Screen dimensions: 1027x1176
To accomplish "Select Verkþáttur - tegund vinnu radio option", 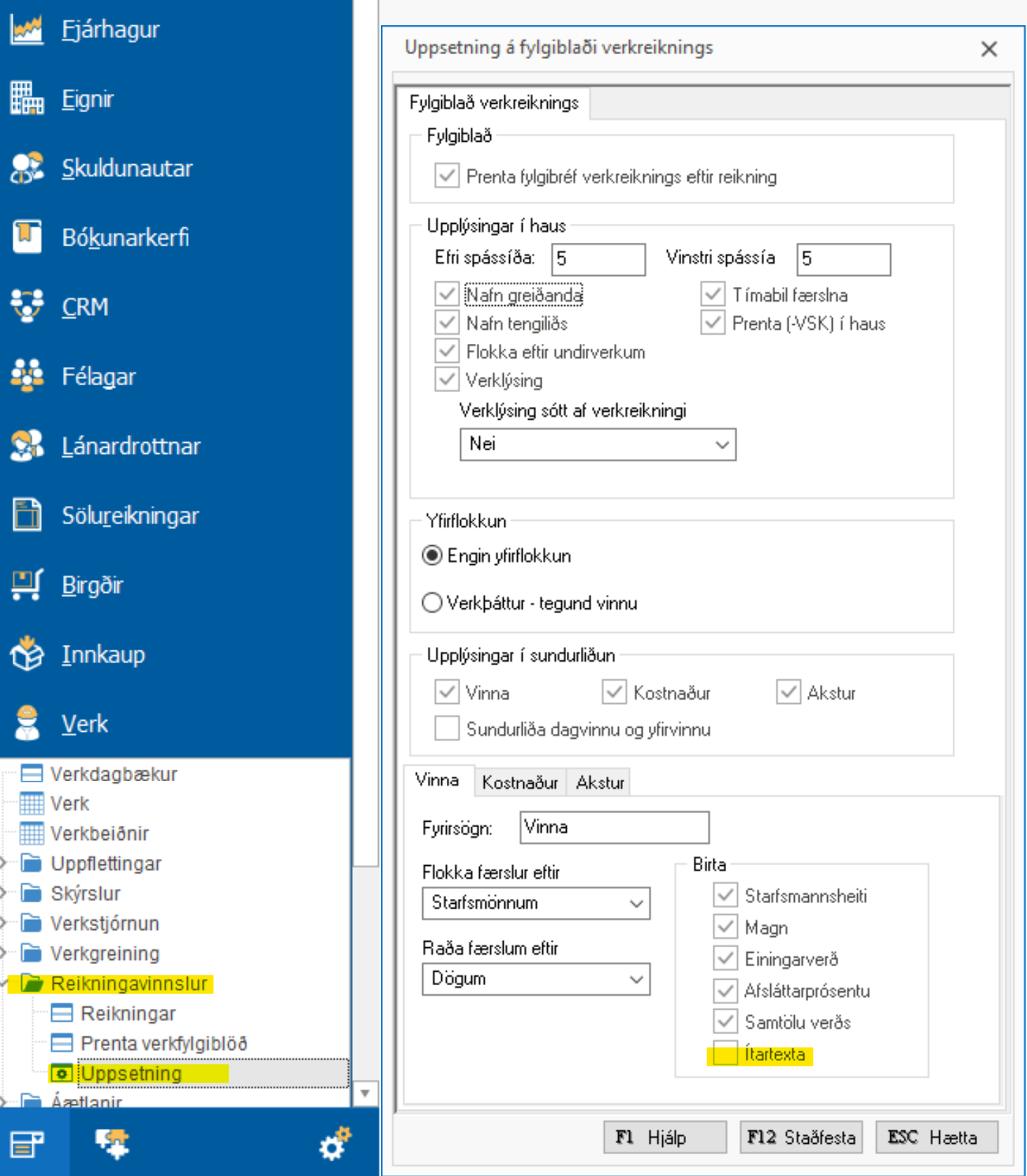I will point(432,603).
